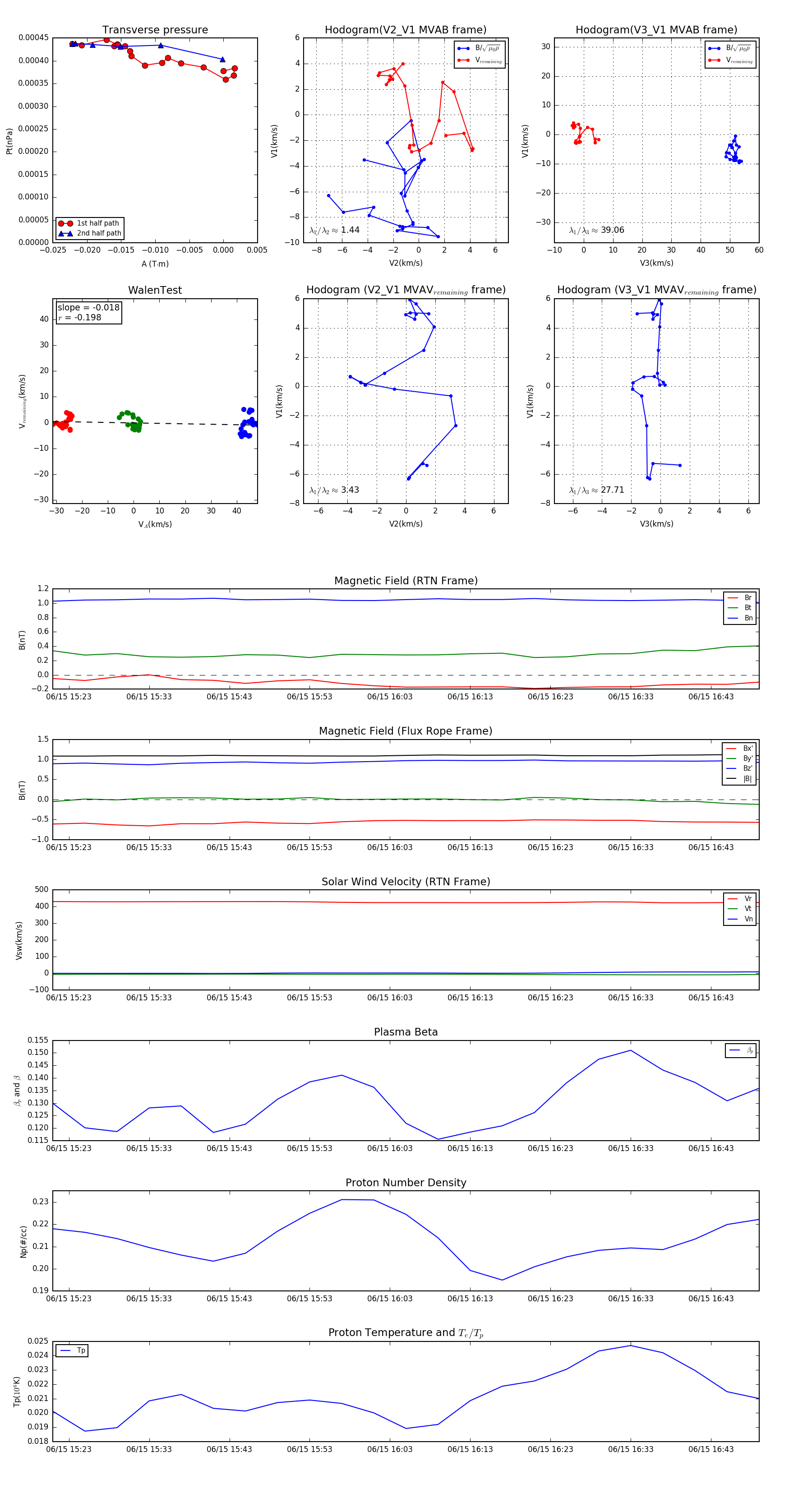812x1489 pixels.
Task: Click the 'Transverse pressure' plot title
Action: (155, 30)
